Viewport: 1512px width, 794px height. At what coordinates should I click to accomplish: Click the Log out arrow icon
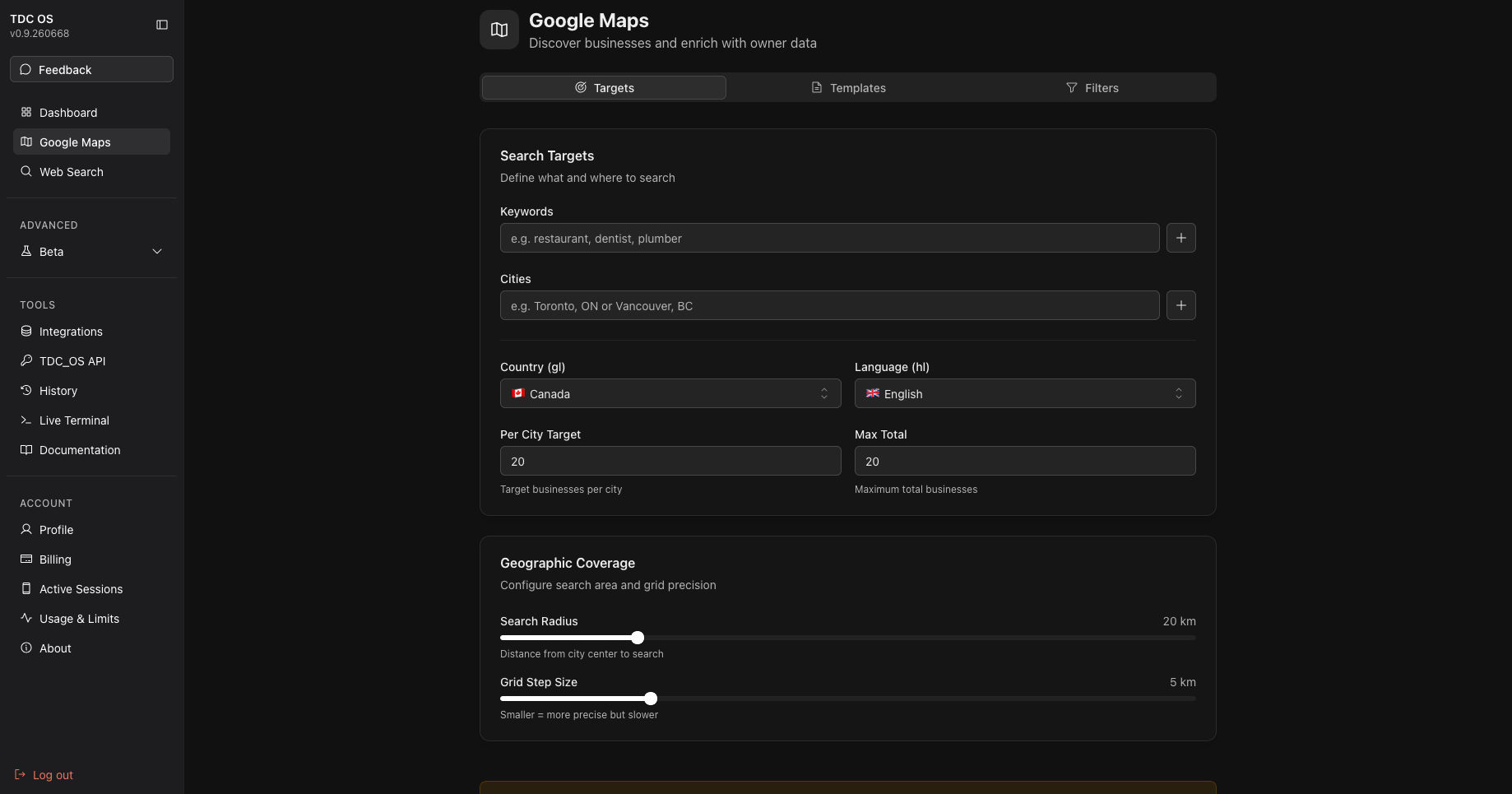[21, 775]
